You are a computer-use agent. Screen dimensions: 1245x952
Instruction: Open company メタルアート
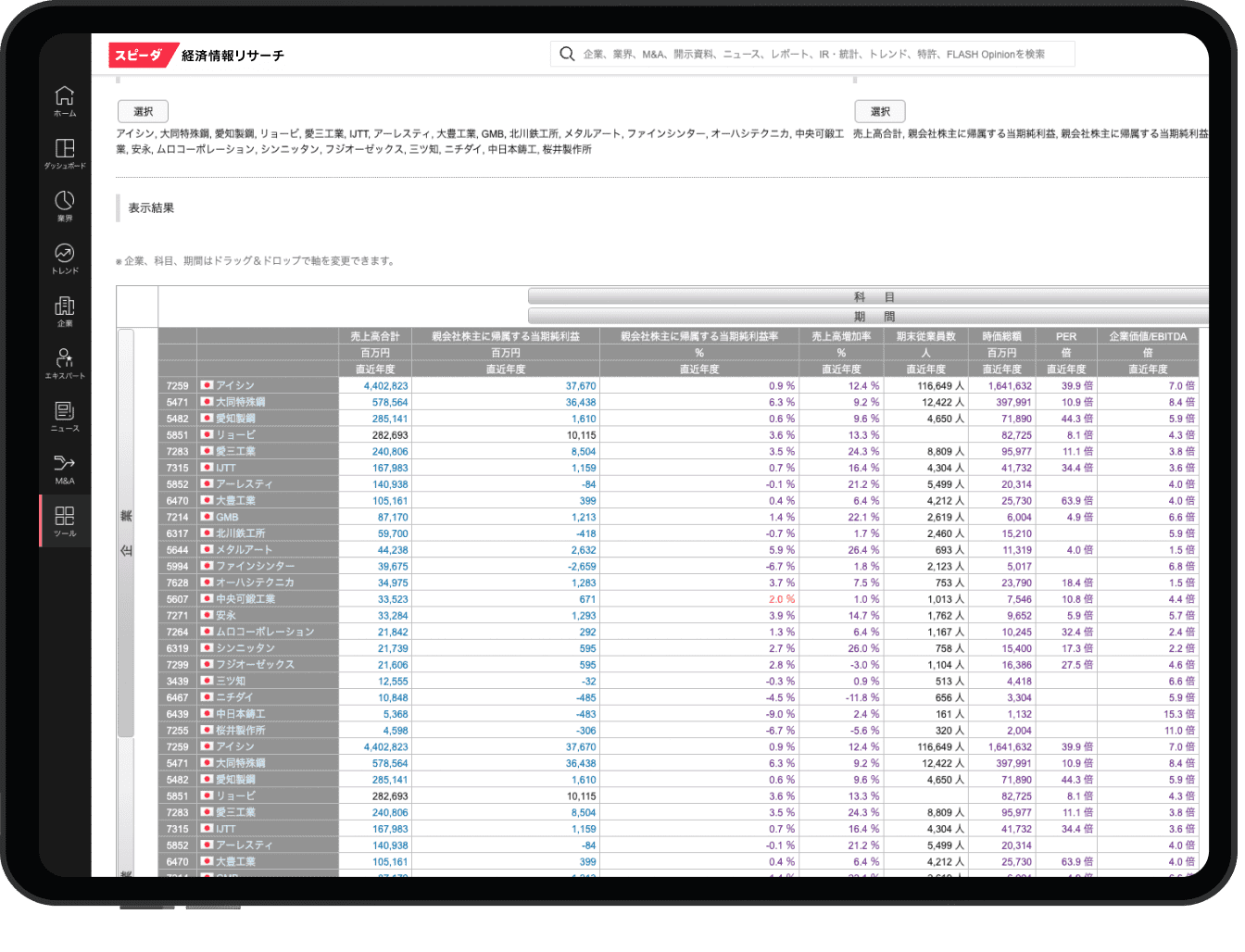coord(244,550)
